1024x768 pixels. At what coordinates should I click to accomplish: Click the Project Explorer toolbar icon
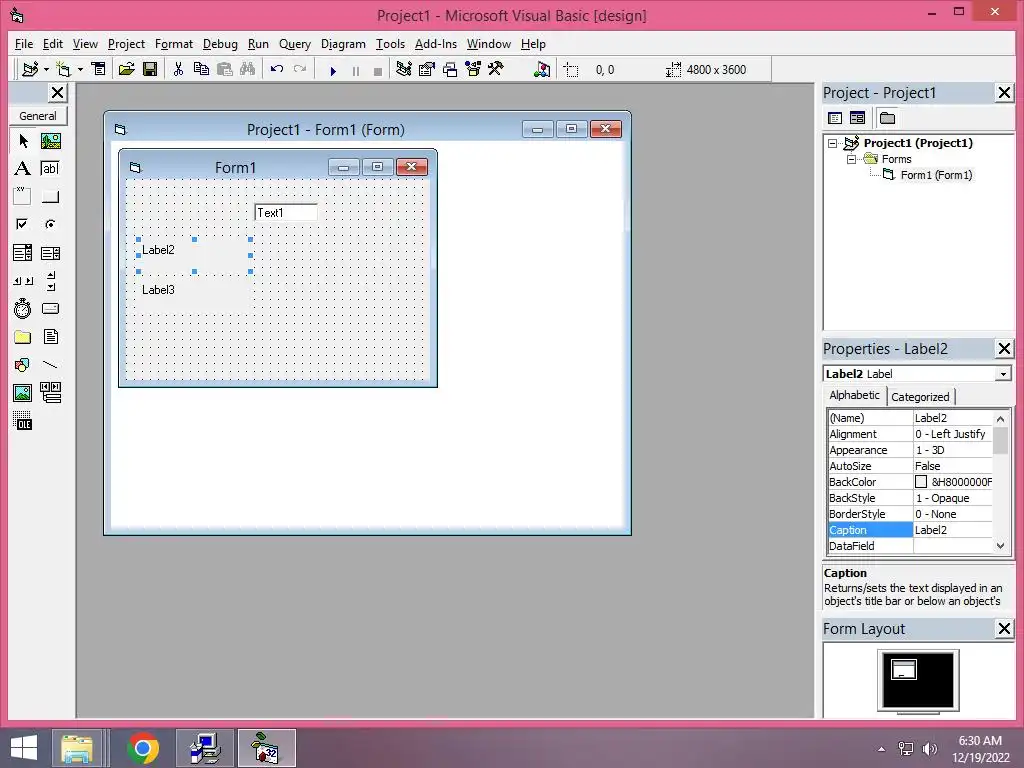pyautogui.click(x=404, y=69)
